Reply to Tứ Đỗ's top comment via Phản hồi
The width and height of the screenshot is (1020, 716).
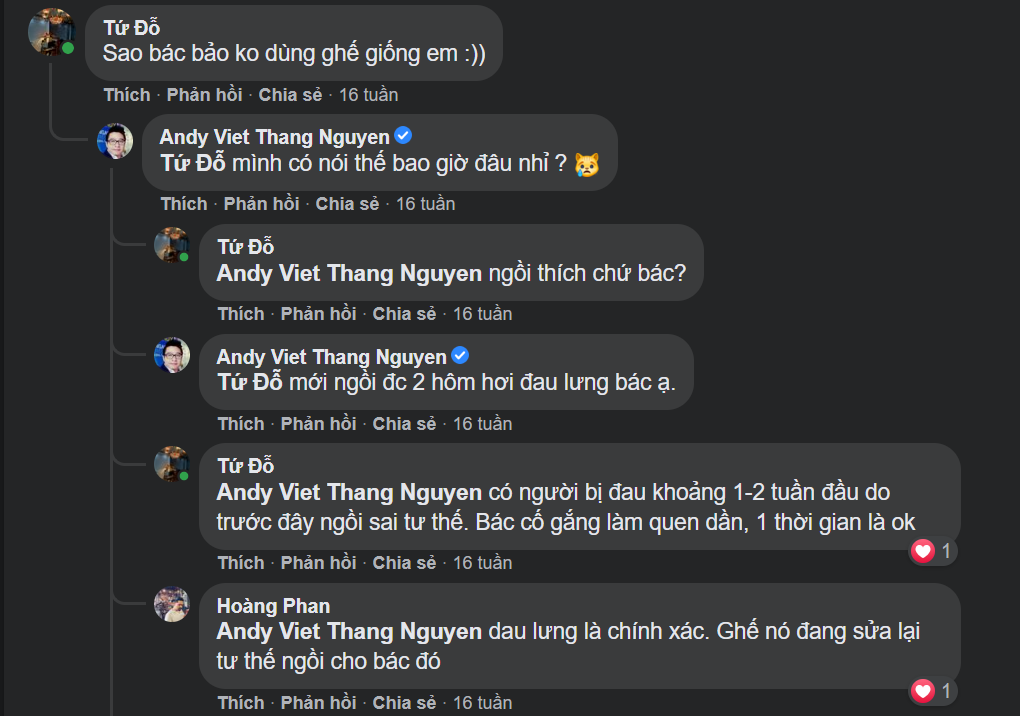[204, 95]
